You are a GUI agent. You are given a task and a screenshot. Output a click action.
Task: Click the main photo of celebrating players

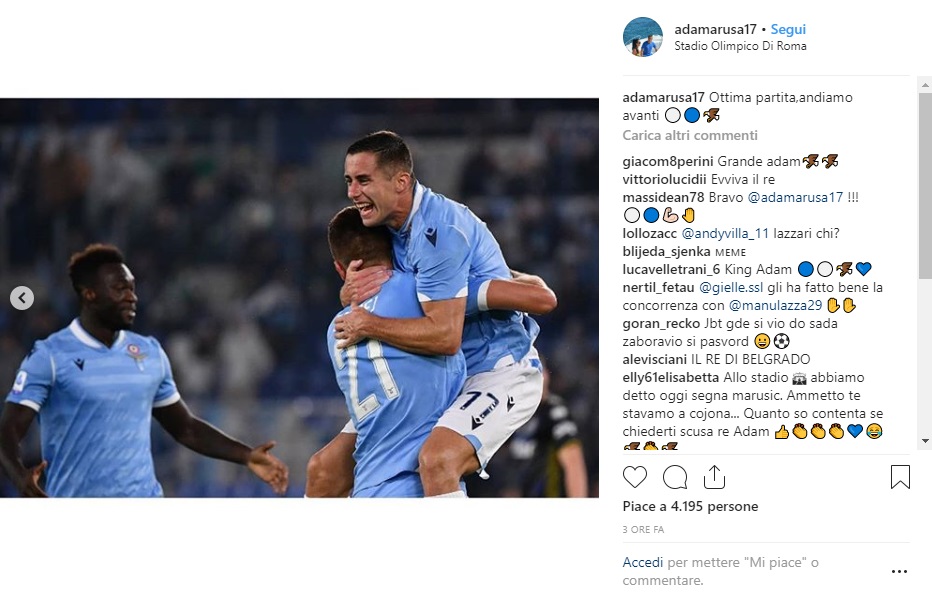coord(299,298)
